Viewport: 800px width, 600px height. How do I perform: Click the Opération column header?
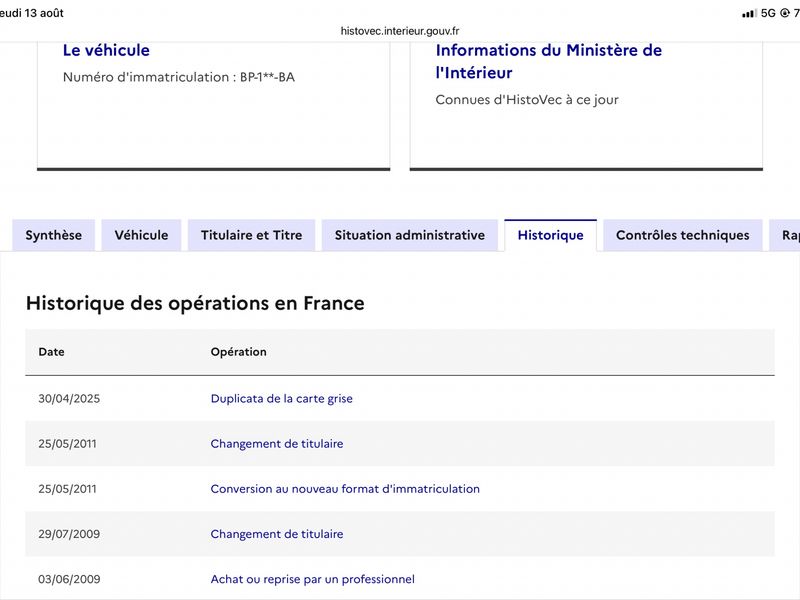click(239, 352)
